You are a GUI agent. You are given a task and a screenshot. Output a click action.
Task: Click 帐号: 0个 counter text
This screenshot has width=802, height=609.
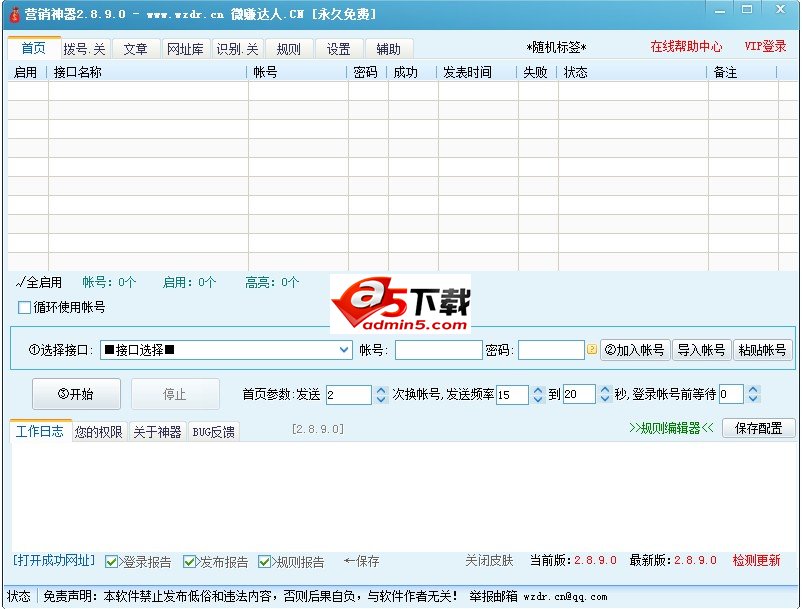tap(109, 282)
